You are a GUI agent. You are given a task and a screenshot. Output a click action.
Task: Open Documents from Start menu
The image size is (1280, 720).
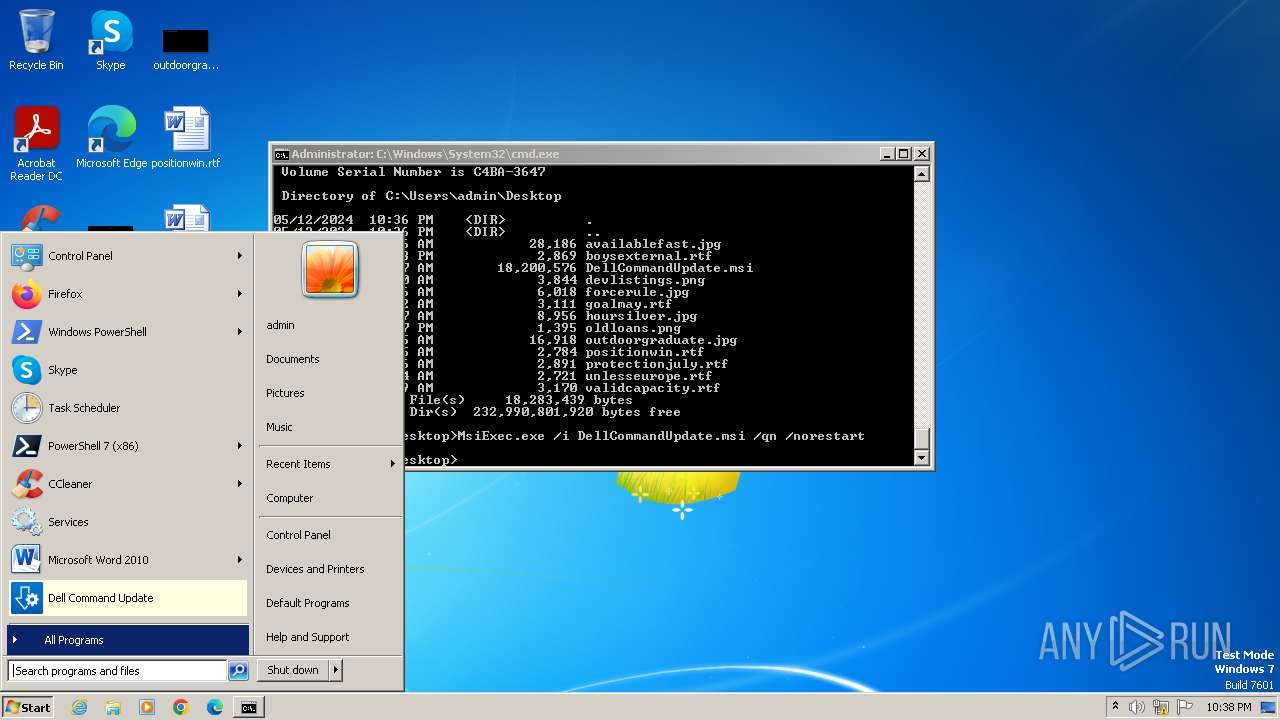pos(293,359)
